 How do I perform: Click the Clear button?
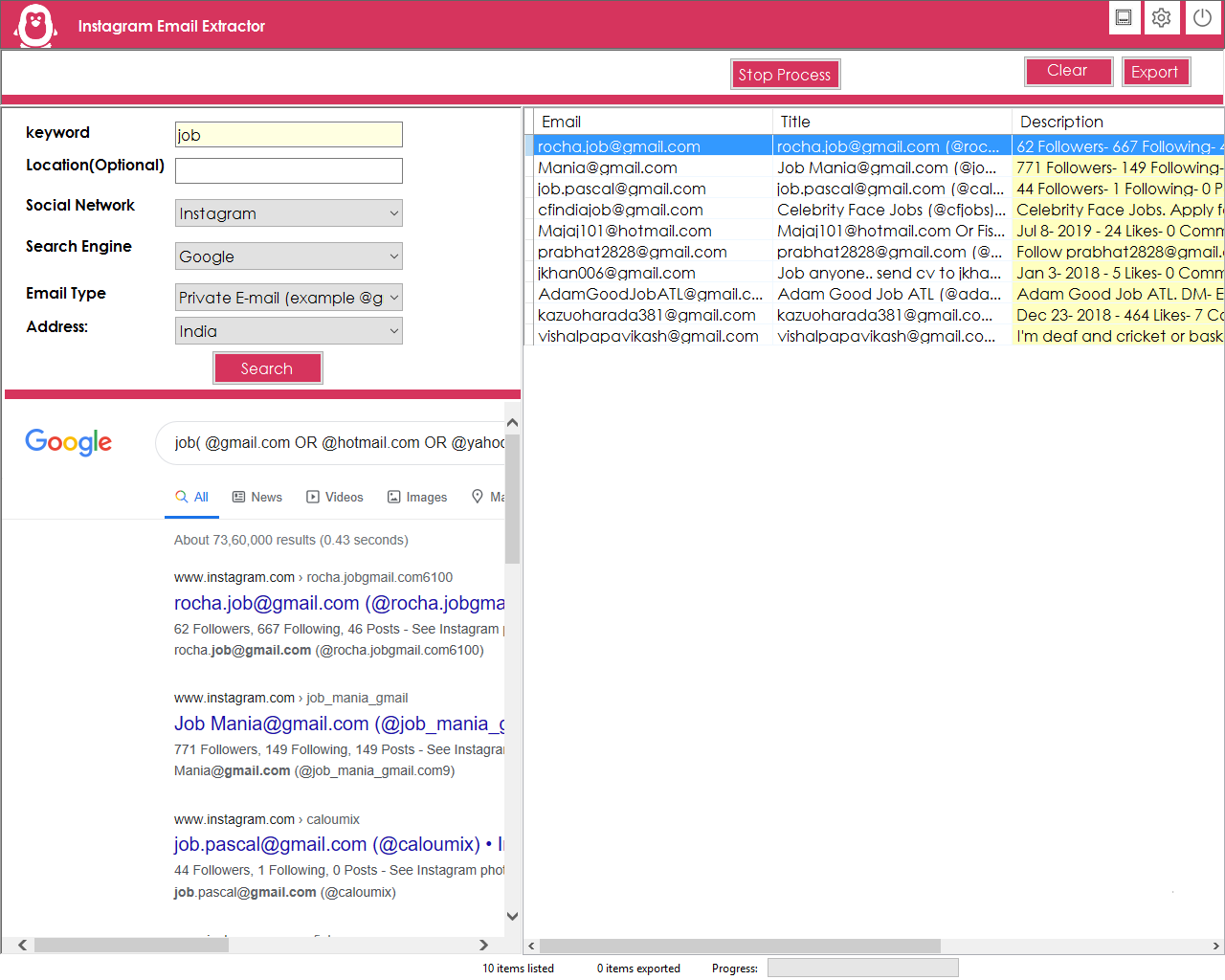1067,71
